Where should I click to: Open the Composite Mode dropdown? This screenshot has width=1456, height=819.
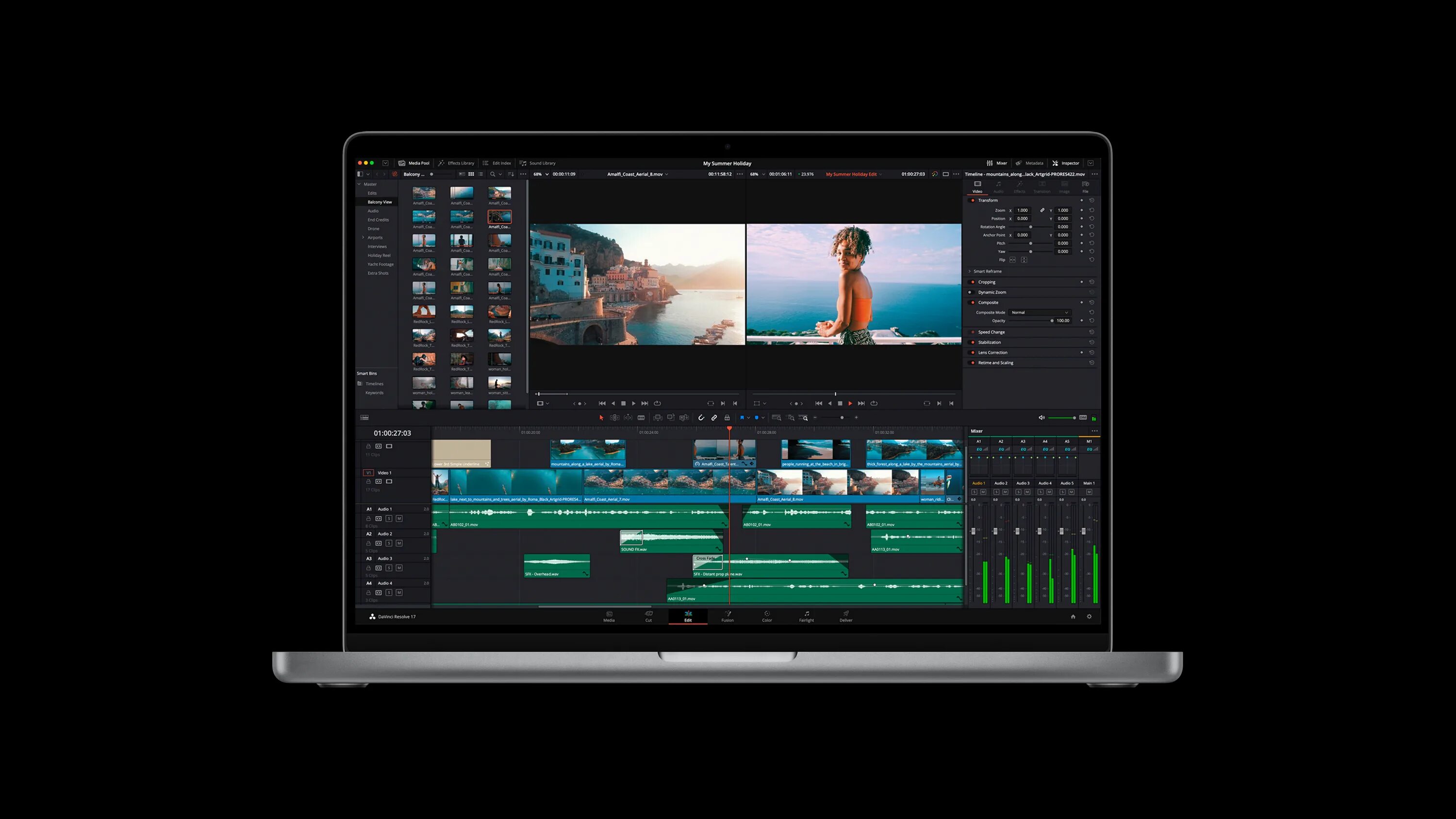(x=1040, y=312)
